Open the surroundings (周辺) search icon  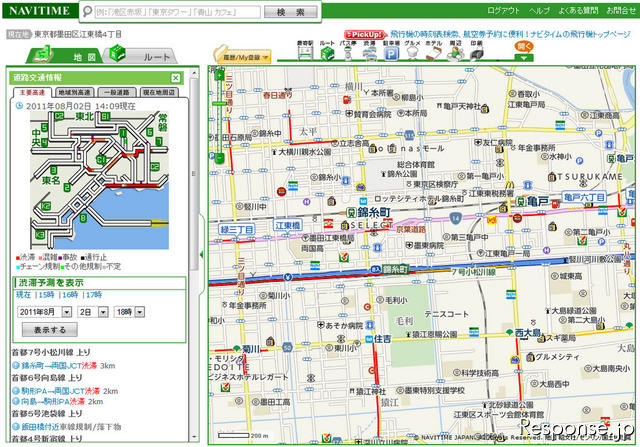click(x=455, y=53)
